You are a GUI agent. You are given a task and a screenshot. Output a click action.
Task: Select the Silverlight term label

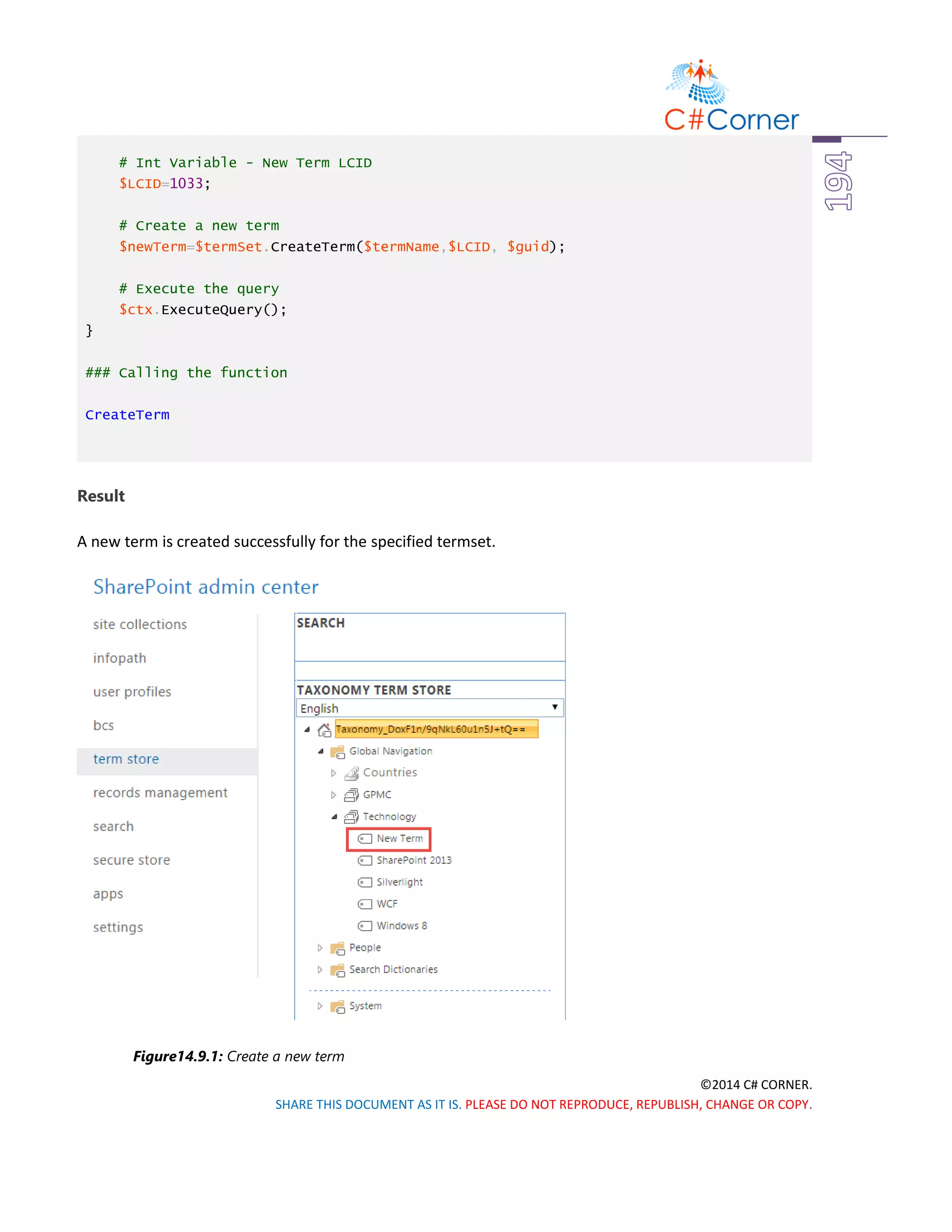[399, 882]
